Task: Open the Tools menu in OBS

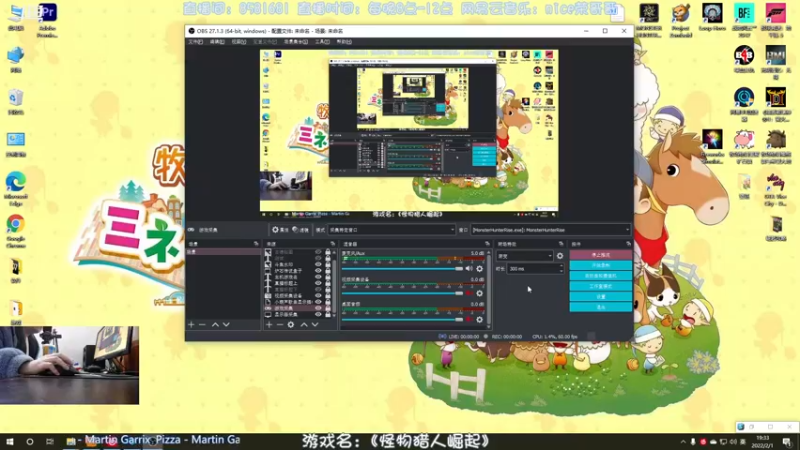Action: pos(322,42)
